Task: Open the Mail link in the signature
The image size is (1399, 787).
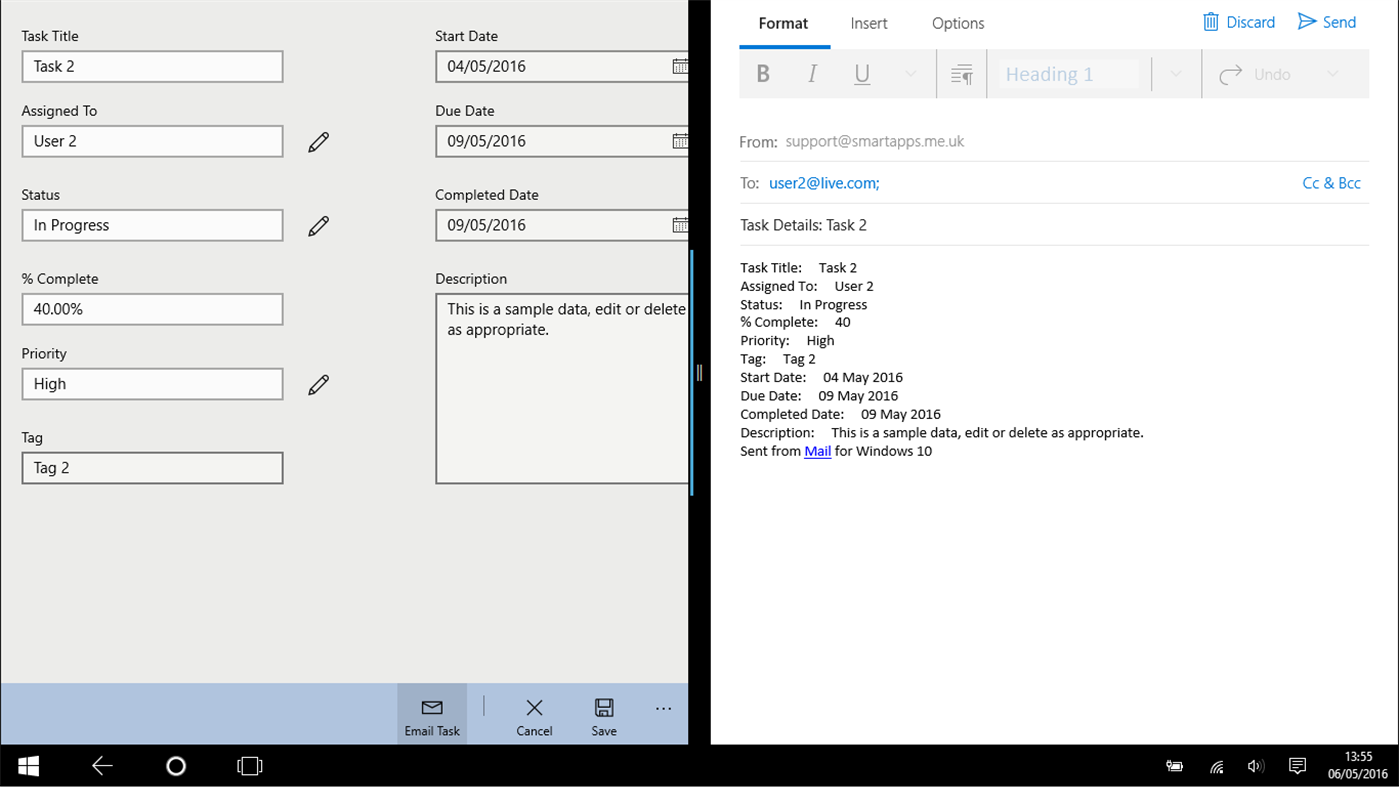Action: point(817,451)
